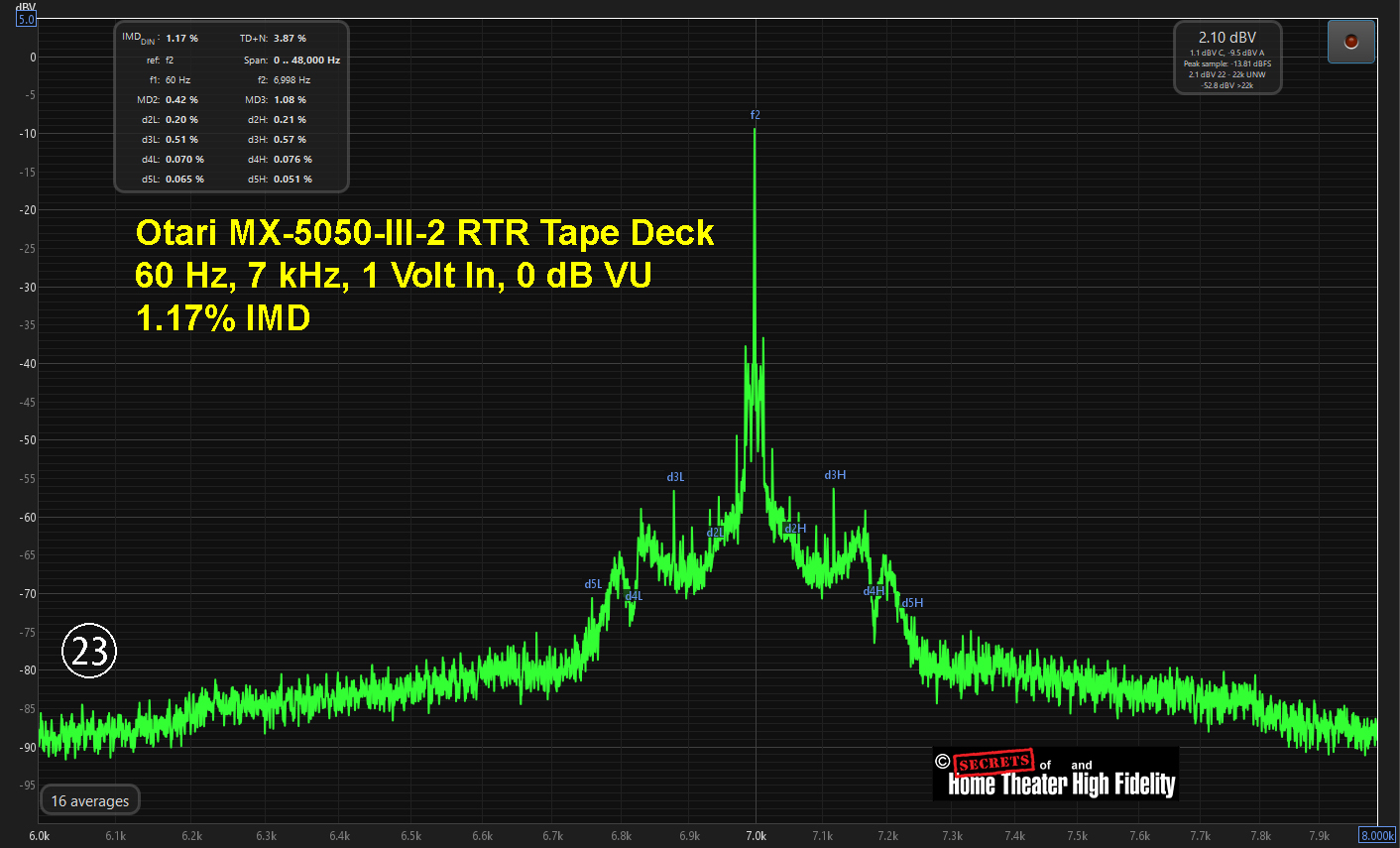Click the MD2 0.42 % value
The height and width of the screenshot is (848, 1400).
pyautogui.click(x=181, y=99)
